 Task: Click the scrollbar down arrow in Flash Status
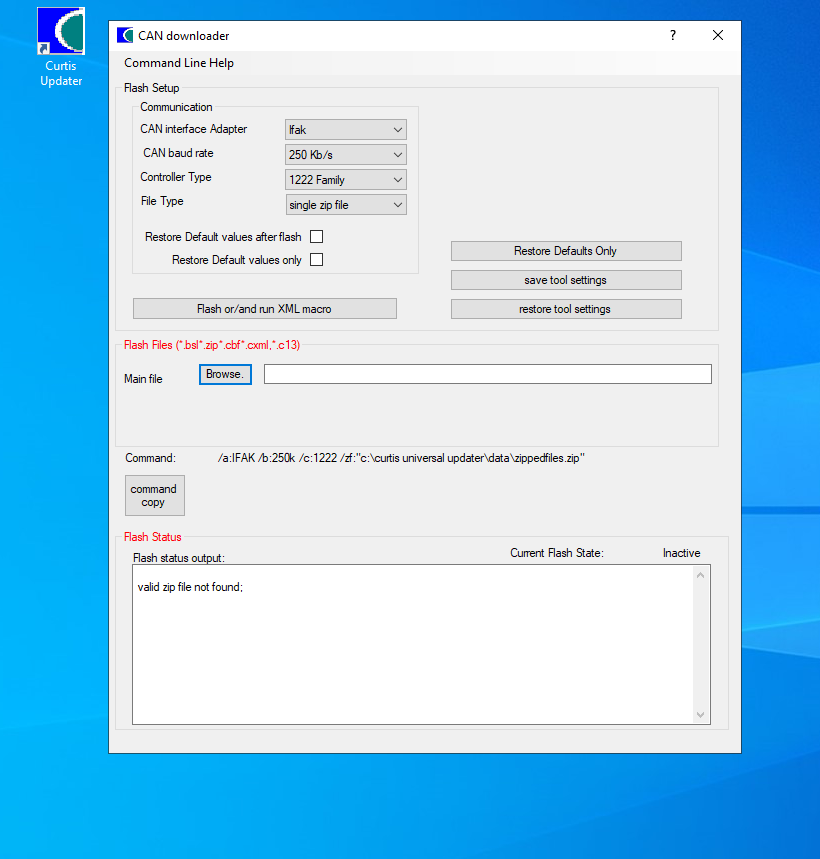click(x=701, y=716)
